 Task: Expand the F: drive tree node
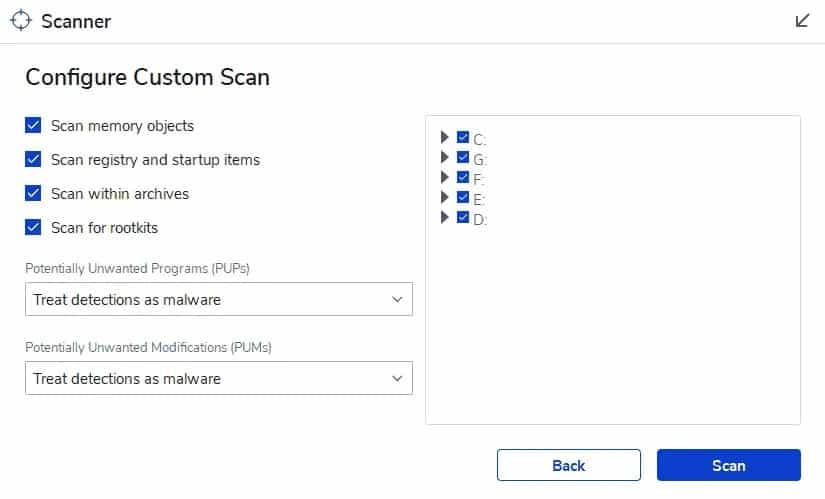tap(445, 178)
